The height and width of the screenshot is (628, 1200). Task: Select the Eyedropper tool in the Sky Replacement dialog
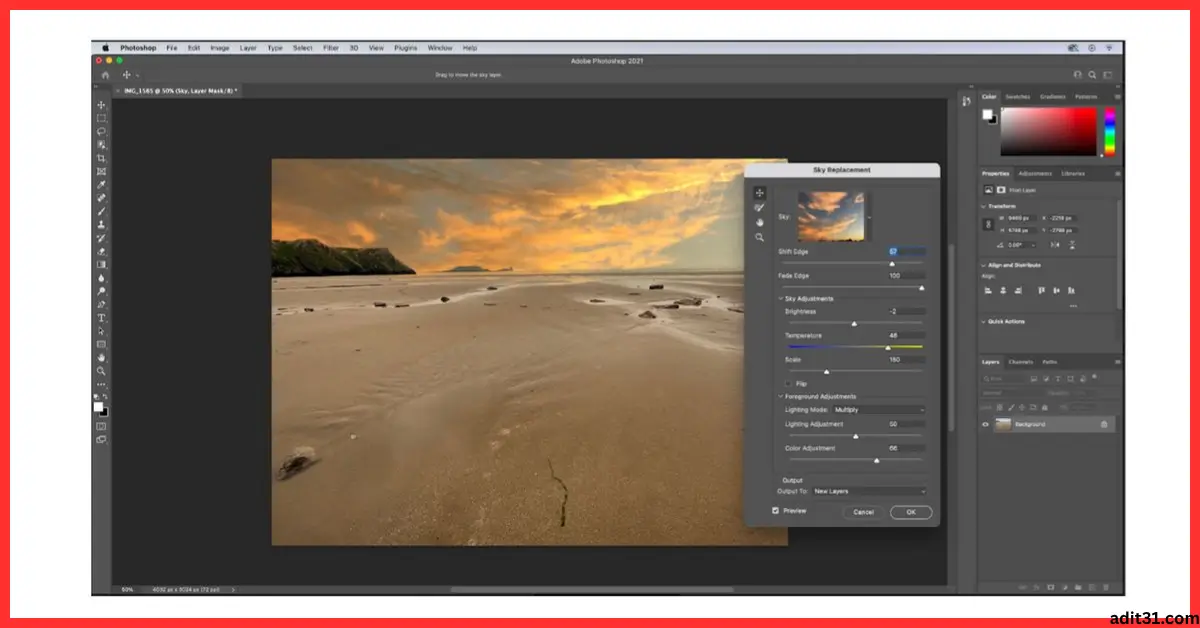[x=759, y=207]
